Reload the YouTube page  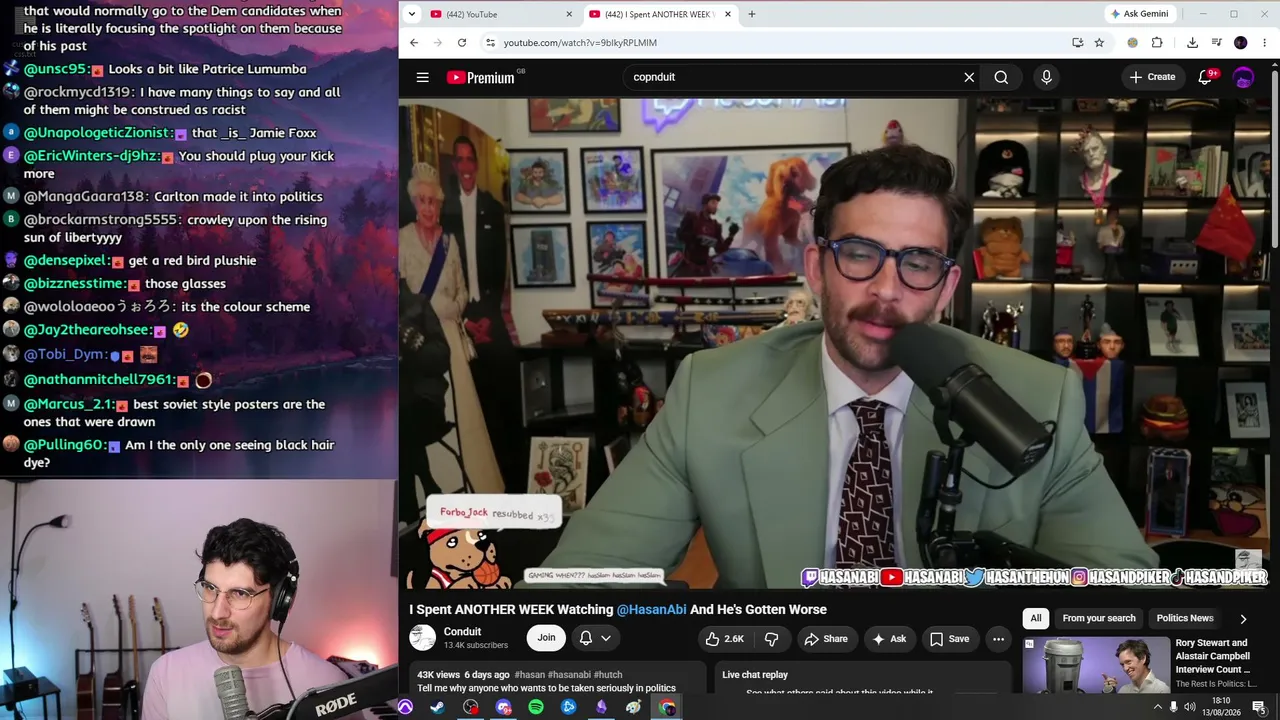(462, 42)
